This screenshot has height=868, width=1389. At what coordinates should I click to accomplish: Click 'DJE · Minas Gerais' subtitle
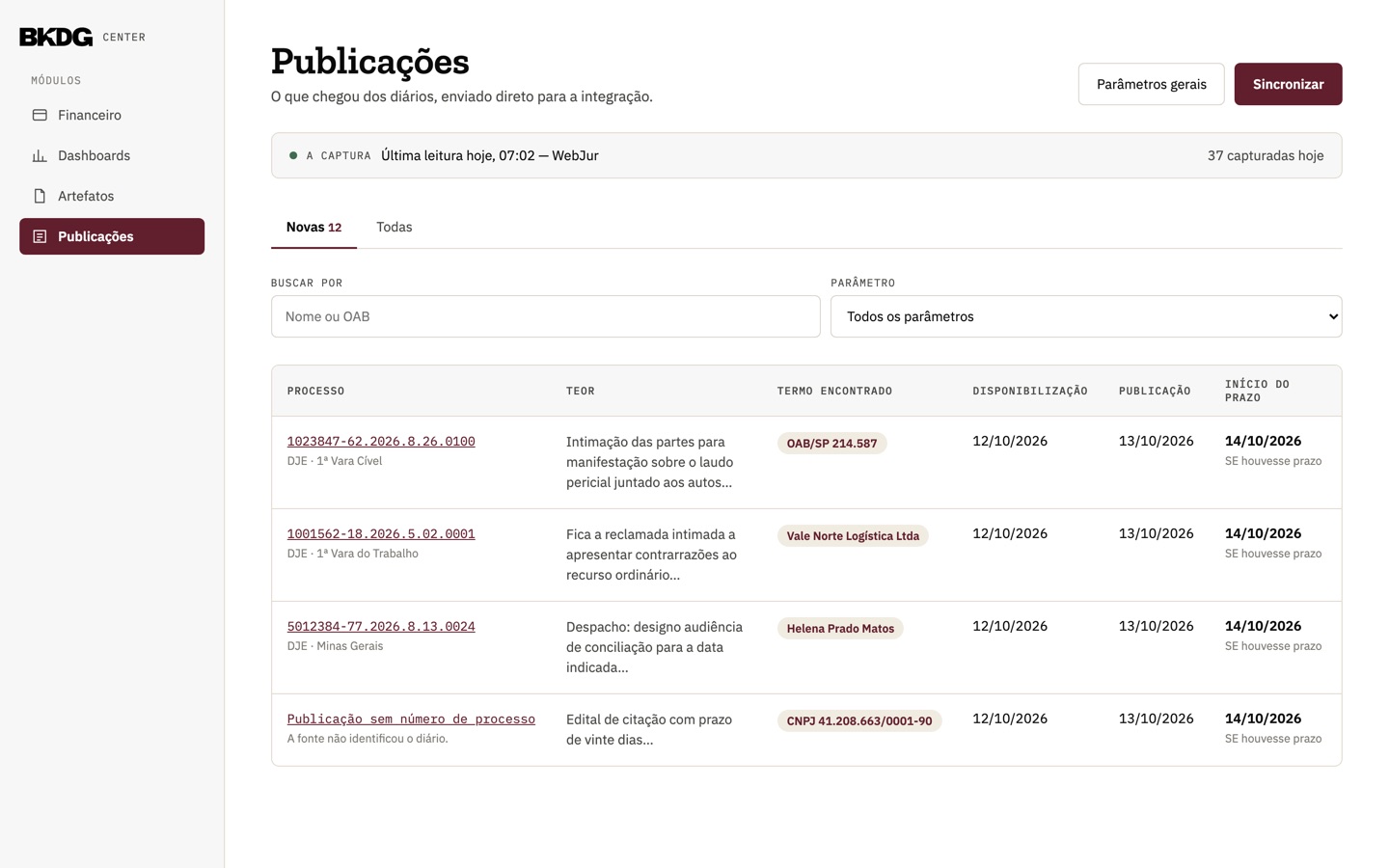point(335,646)
